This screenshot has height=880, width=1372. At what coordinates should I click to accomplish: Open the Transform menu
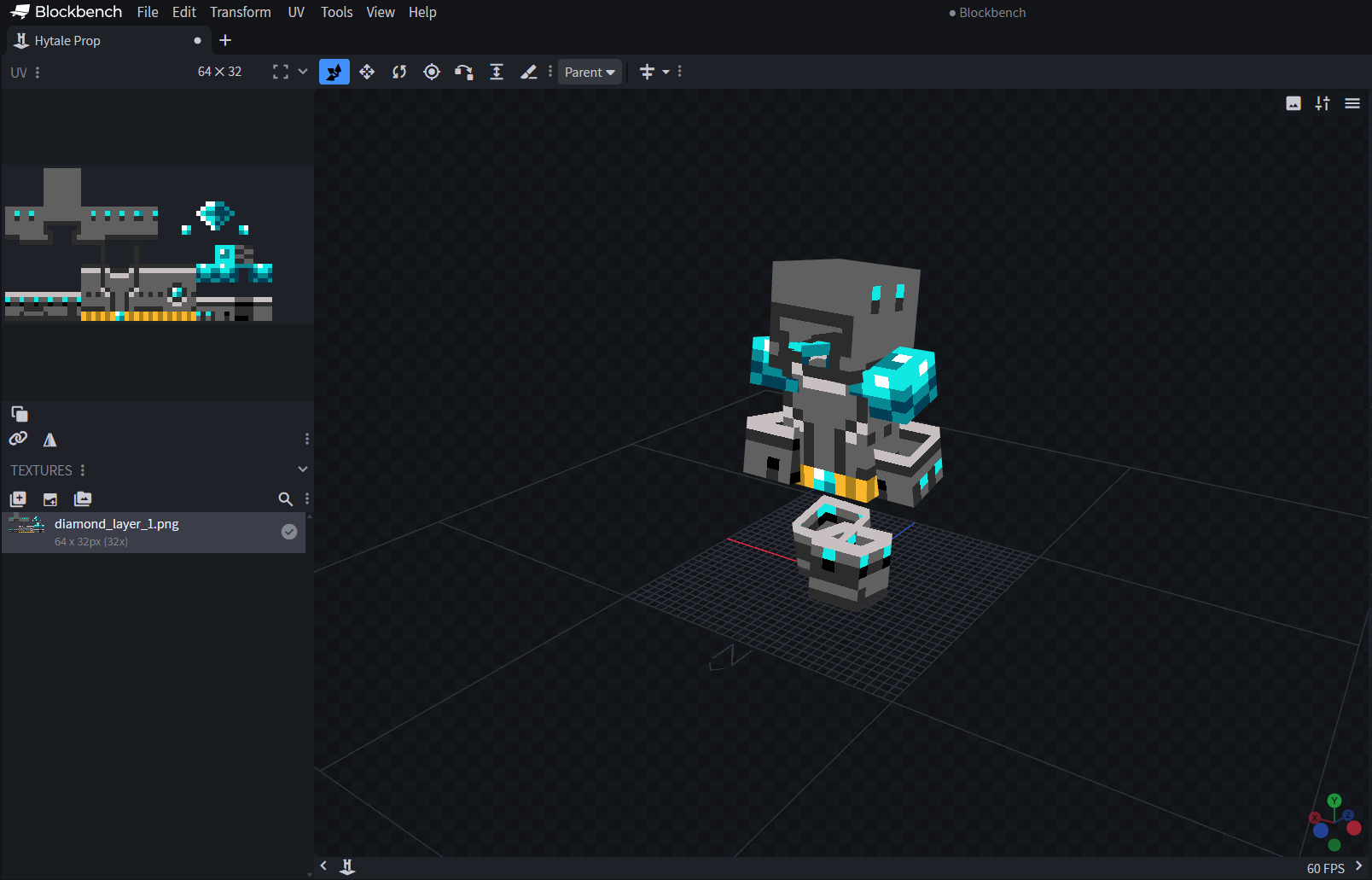241,12
